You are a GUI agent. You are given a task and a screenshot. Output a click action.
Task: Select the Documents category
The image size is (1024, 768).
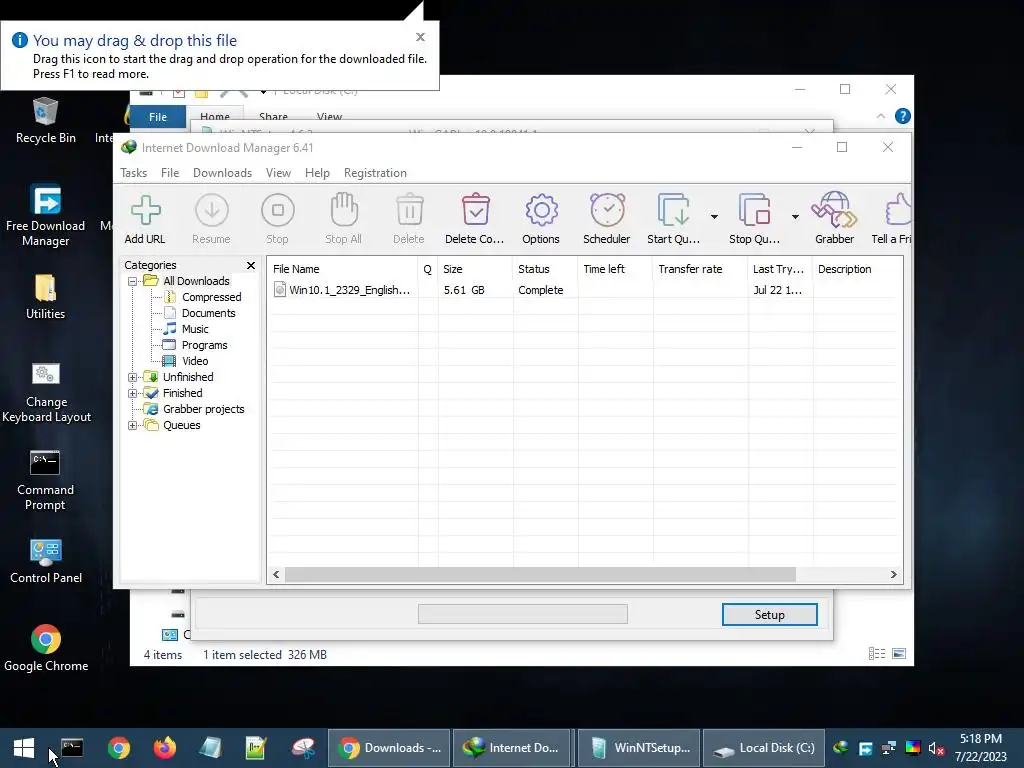click(x=208, y=313)
